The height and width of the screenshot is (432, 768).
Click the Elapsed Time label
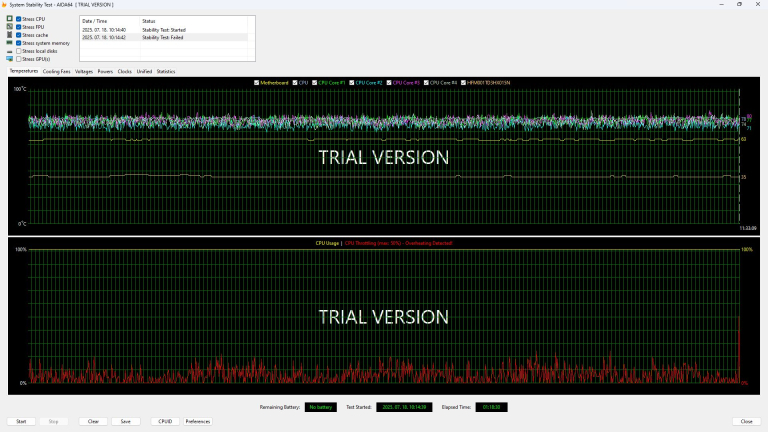tap(456, 407)
